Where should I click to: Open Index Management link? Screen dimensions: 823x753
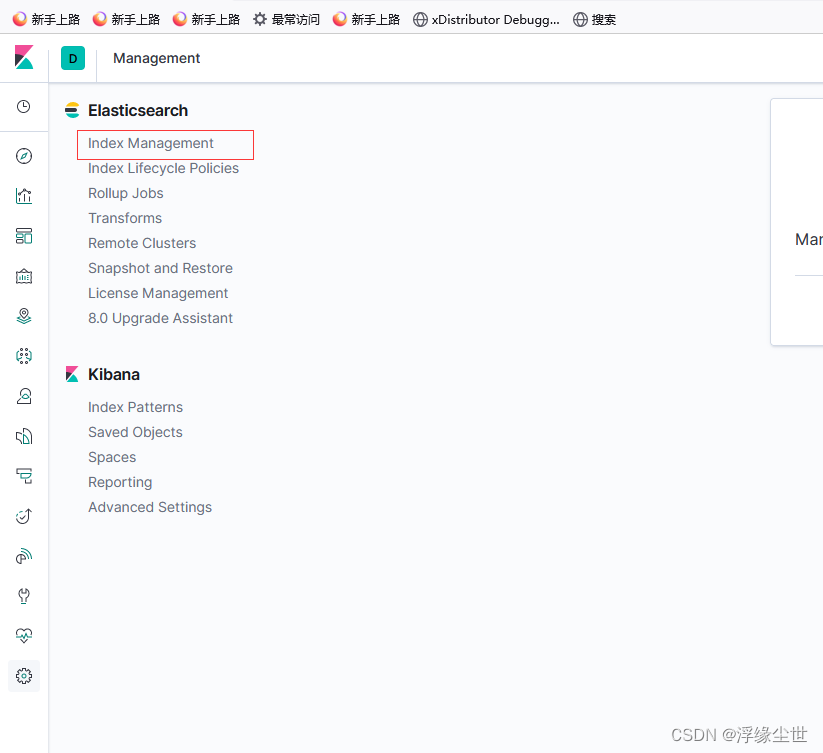coord(151,143)
